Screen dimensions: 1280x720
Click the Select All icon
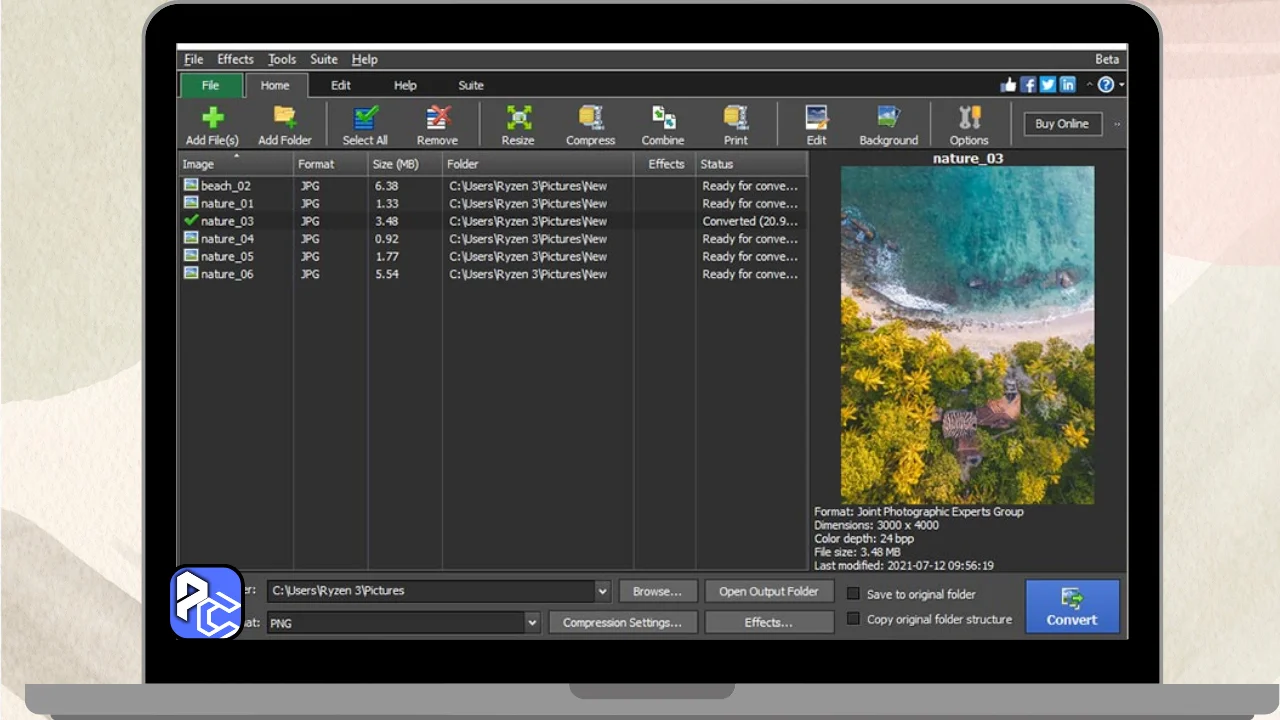[x=365, y=125]
